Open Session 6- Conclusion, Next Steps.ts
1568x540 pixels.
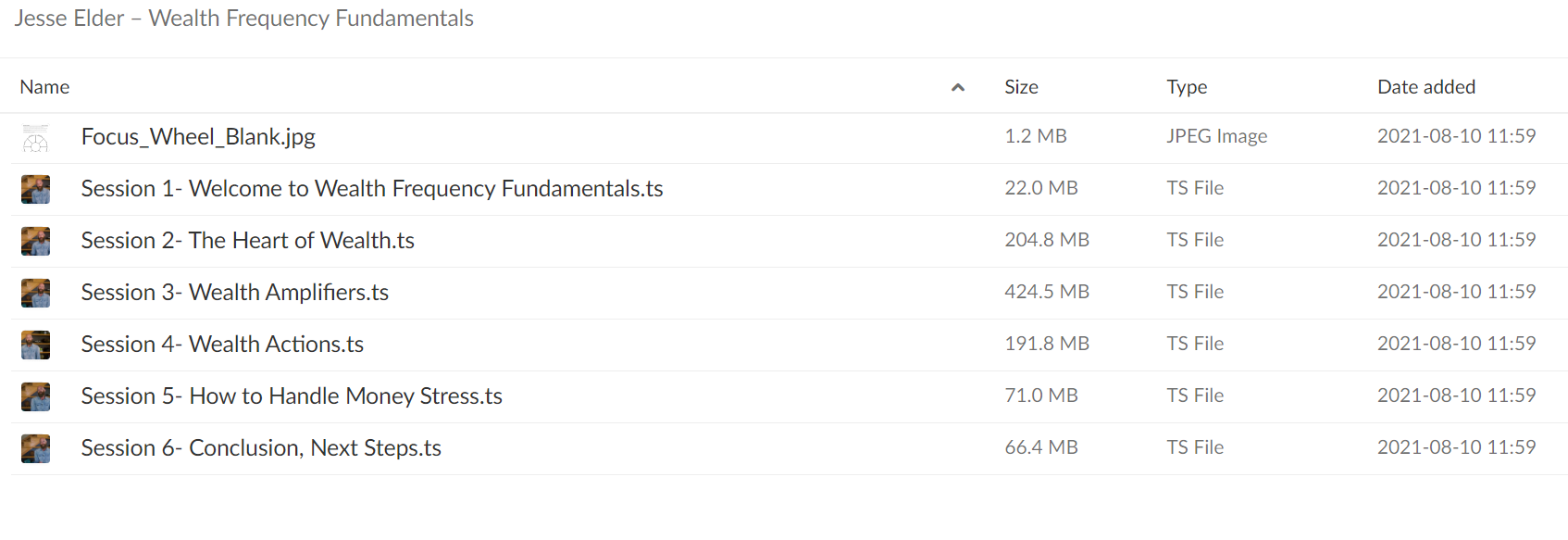[261, 448]
